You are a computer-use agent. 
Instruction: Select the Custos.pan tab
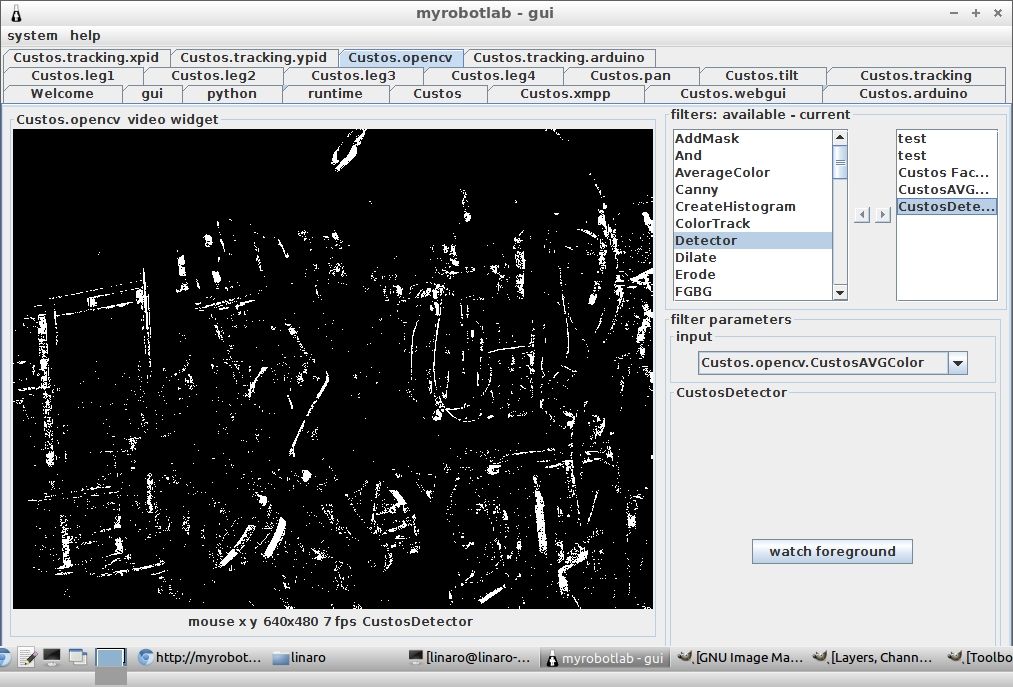click(631, 76)
